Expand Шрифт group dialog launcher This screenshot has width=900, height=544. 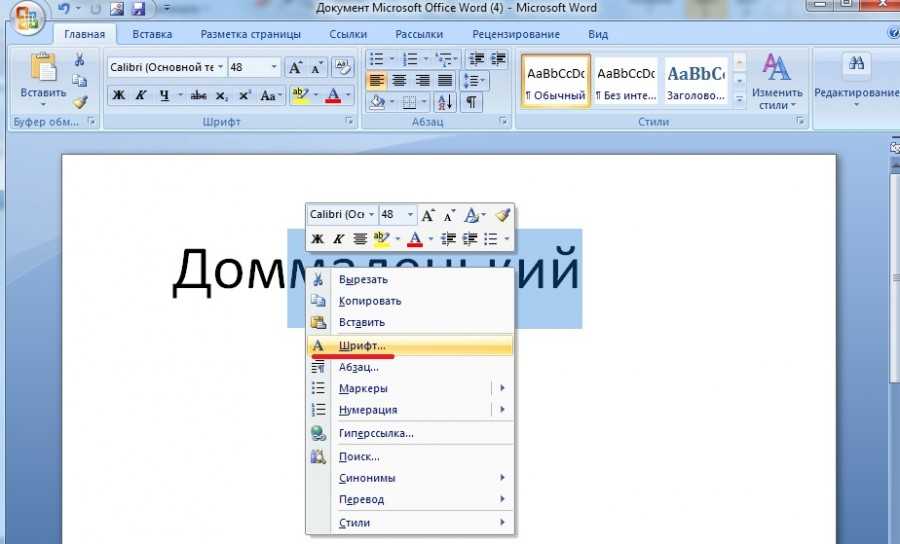(x=350, y=121)
